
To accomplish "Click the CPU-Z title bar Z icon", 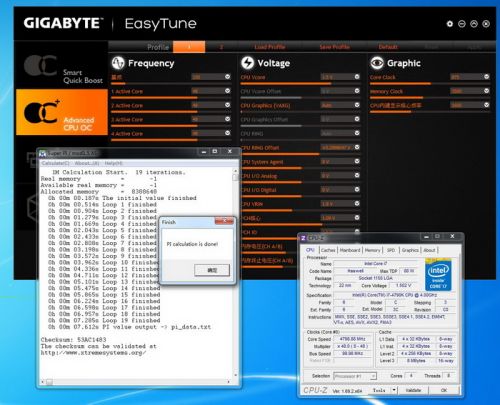I will pyautogui.click(x=303, y=238).
